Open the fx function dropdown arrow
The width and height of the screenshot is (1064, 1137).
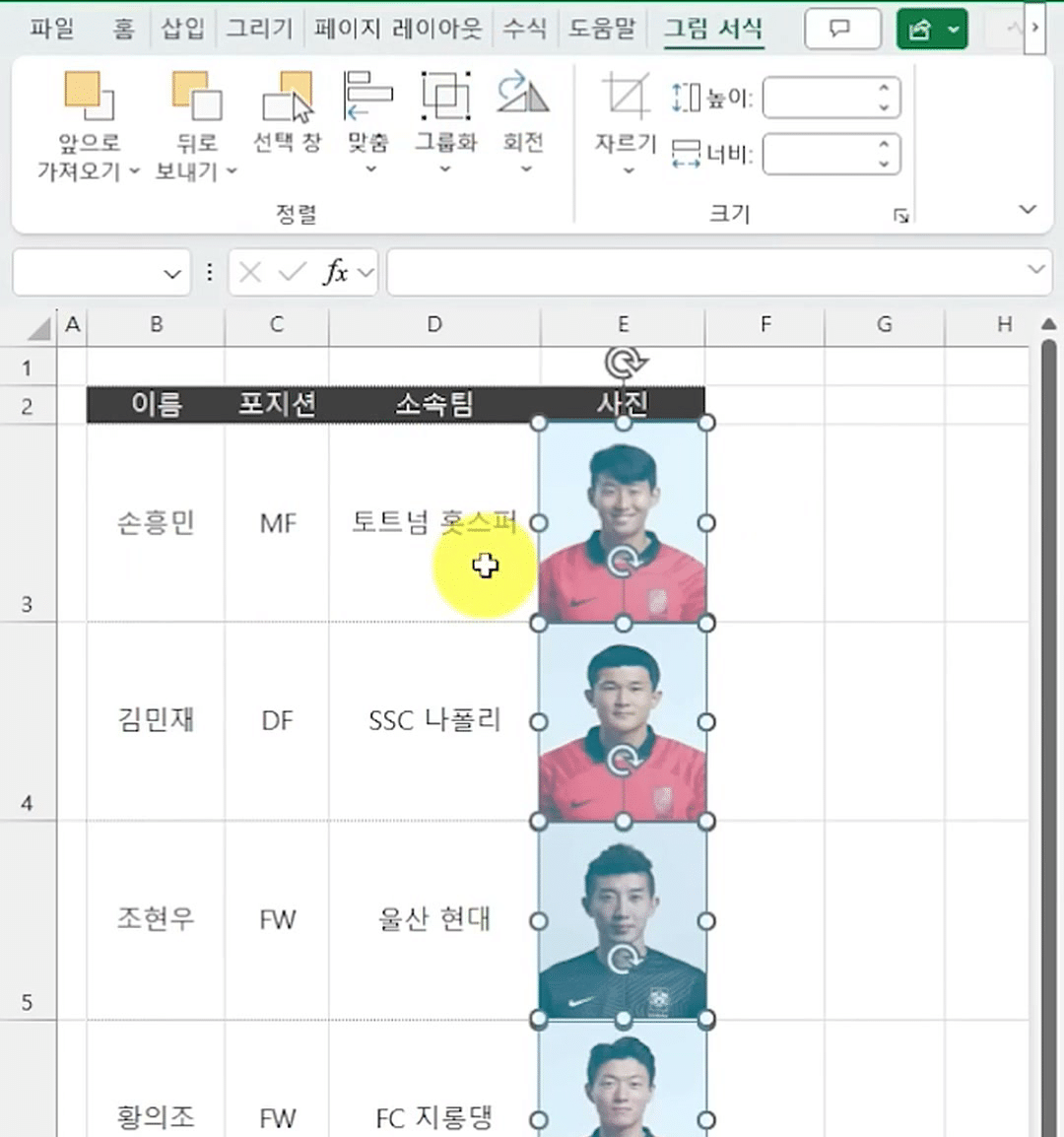pos(366,273)
